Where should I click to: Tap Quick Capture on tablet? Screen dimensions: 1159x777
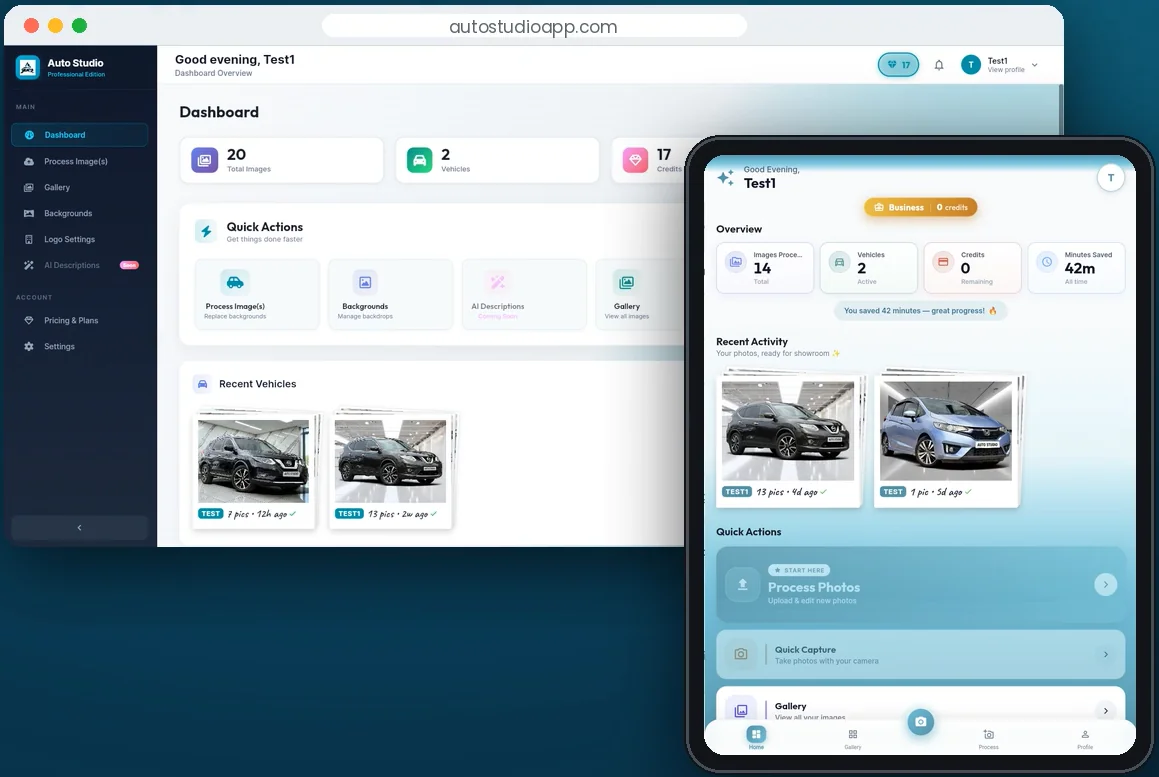point(920,654)
